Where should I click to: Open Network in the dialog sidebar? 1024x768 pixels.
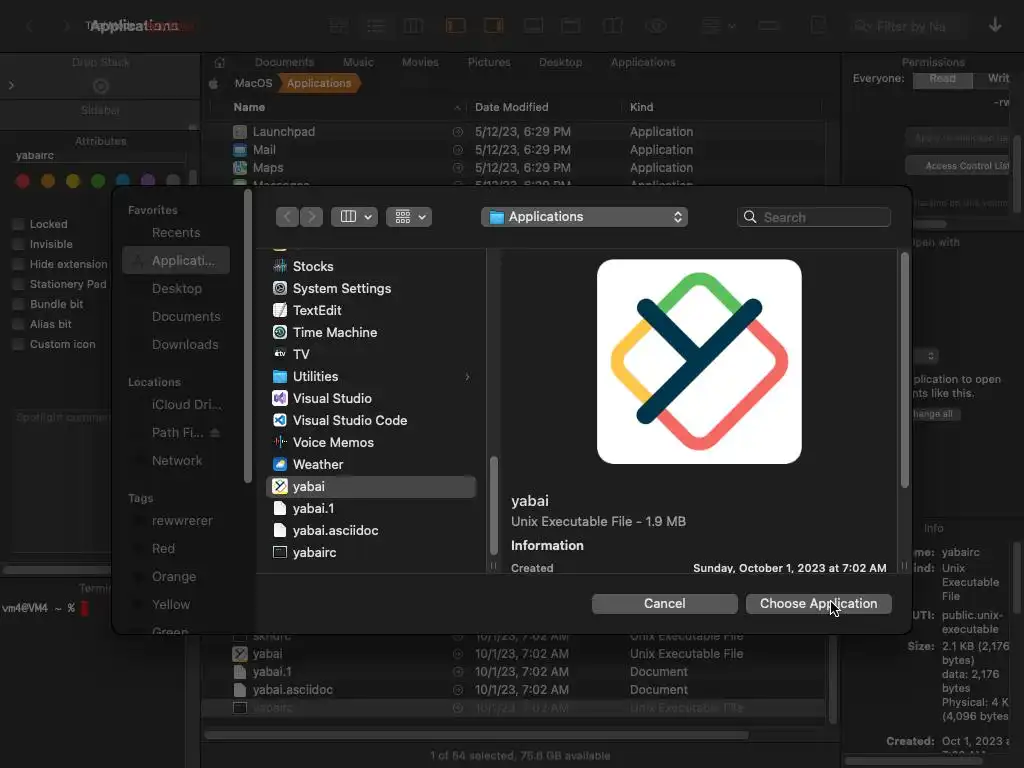click(x=176, y=460)
